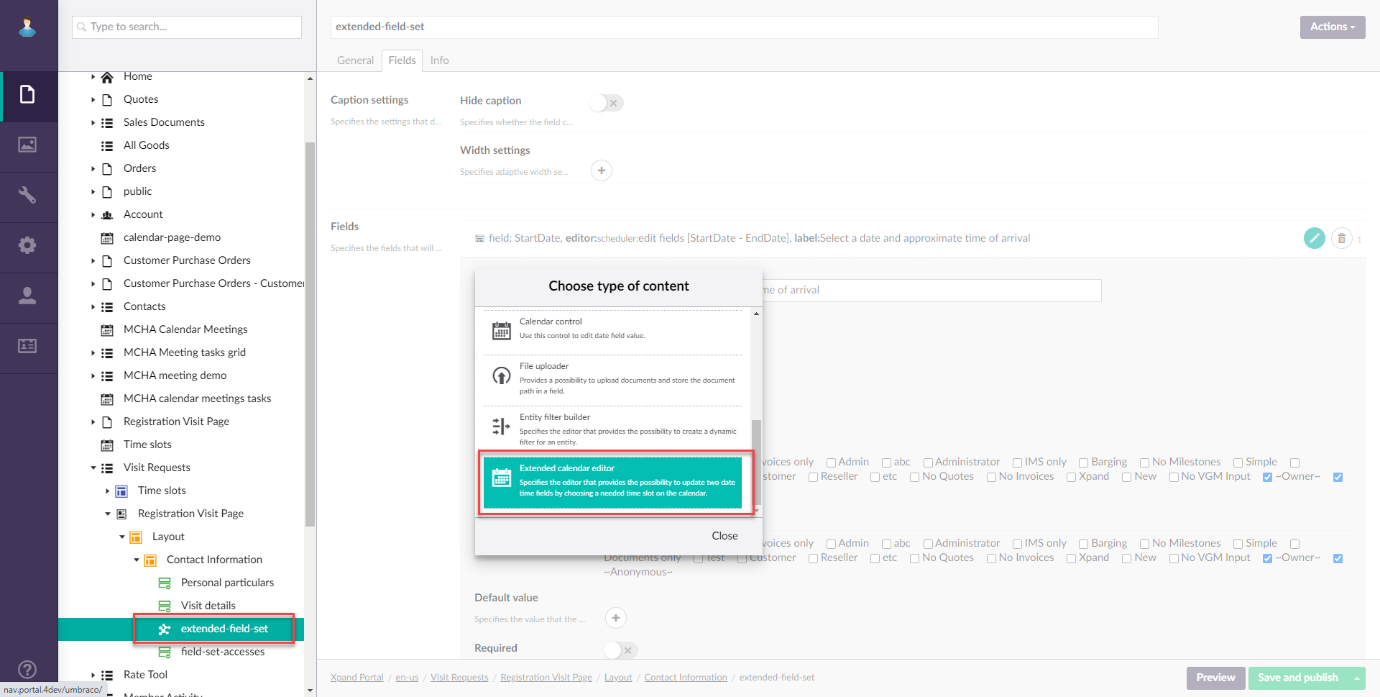Open the Actions dropdown

tap(1332, 27)
